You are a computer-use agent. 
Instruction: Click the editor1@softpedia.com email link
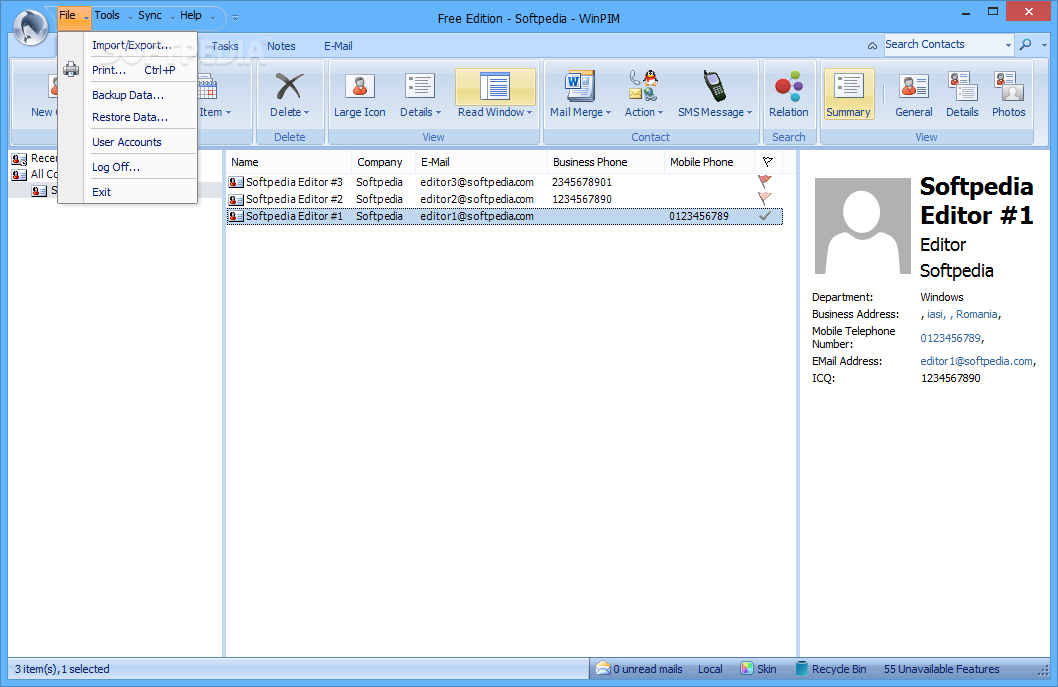(x=976, y=361)
